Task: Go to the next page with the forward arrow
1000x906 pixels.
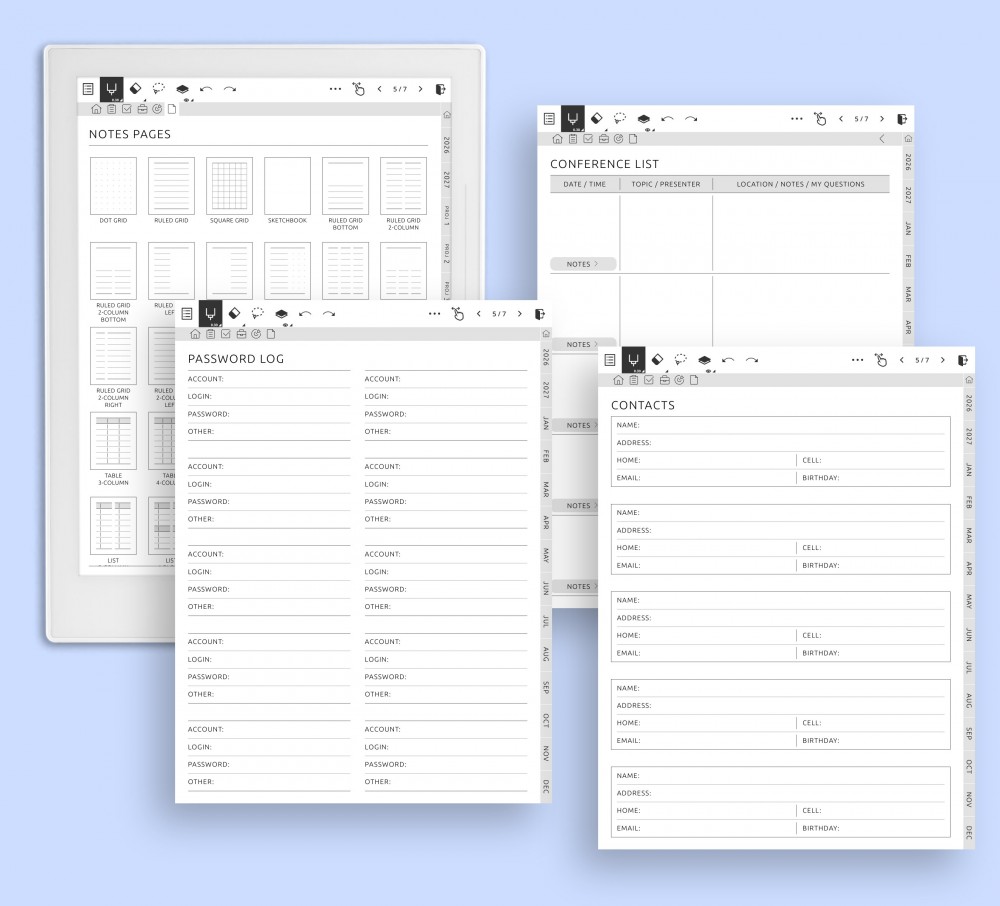Action: click(520, 313)
